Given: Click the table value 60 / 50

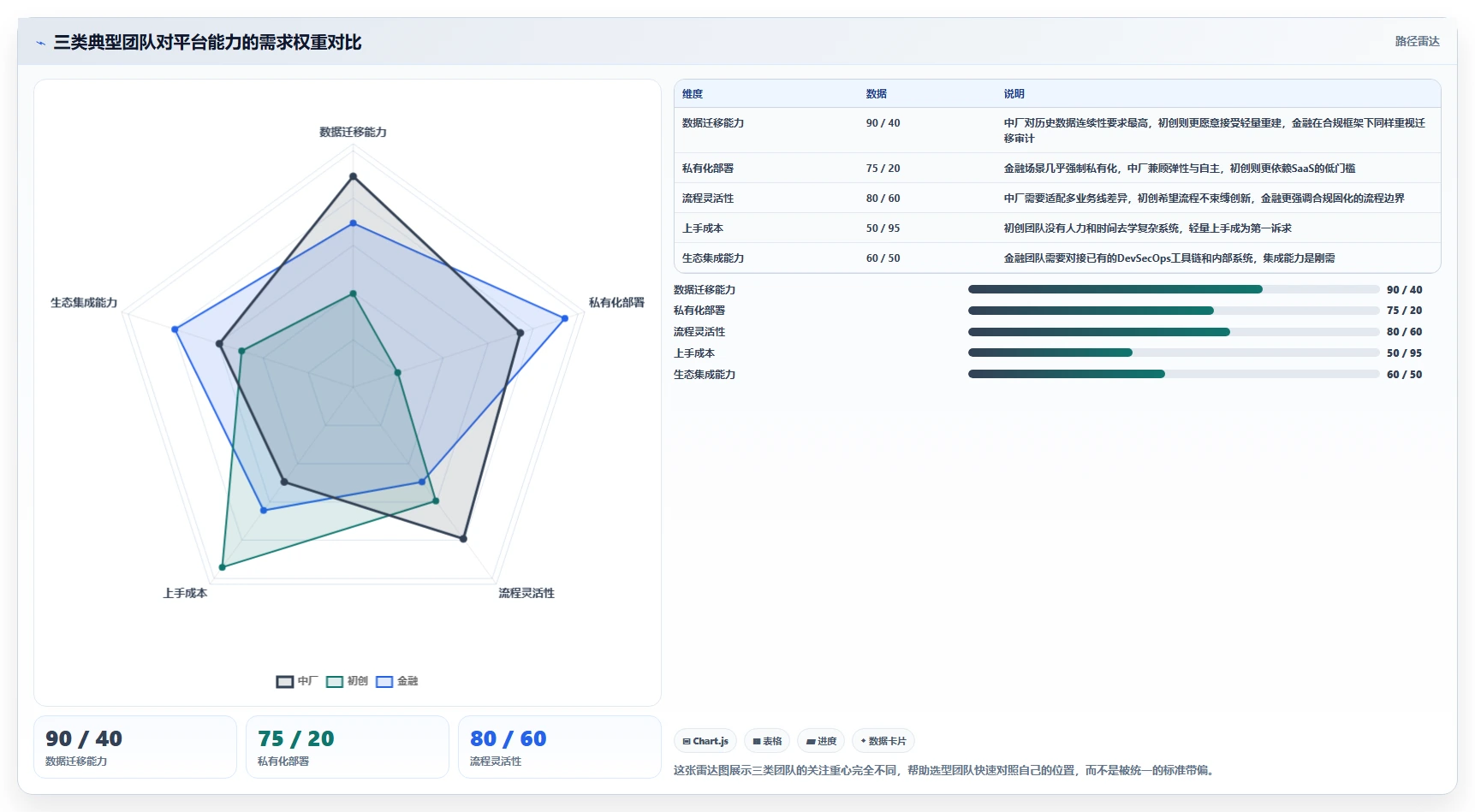Looking at the screenshot, I should [883, 258].
